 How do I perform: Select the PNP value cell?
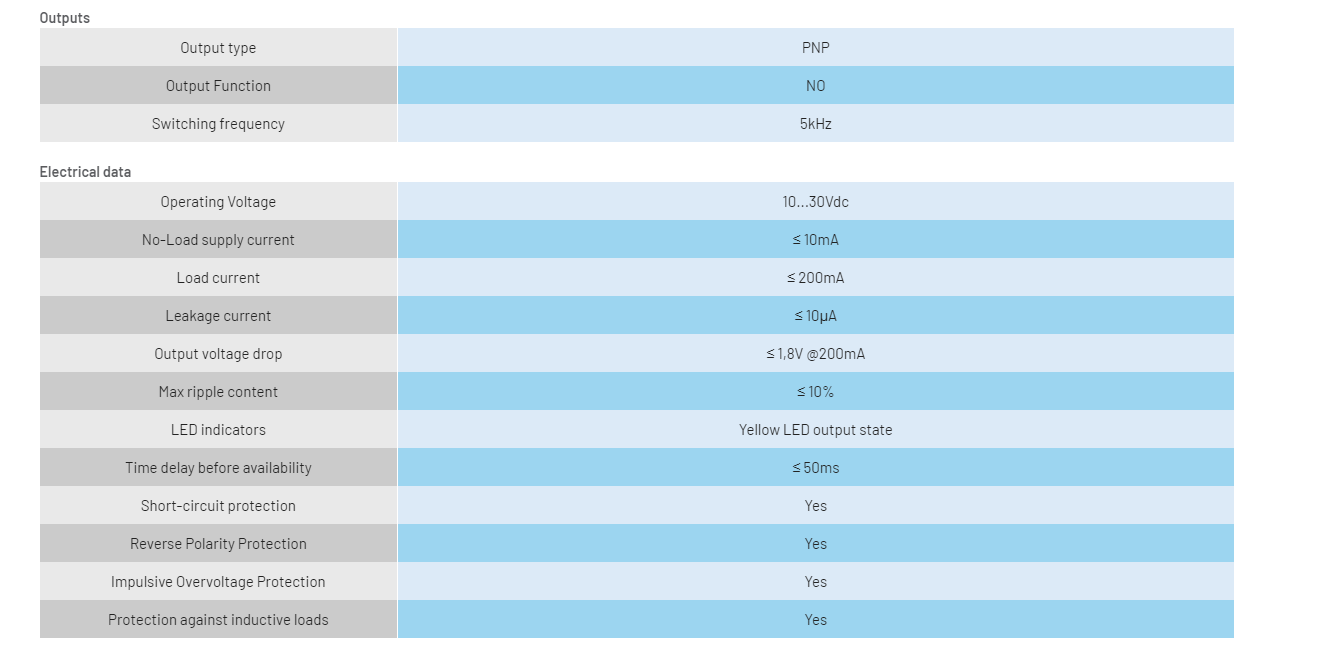815,47
